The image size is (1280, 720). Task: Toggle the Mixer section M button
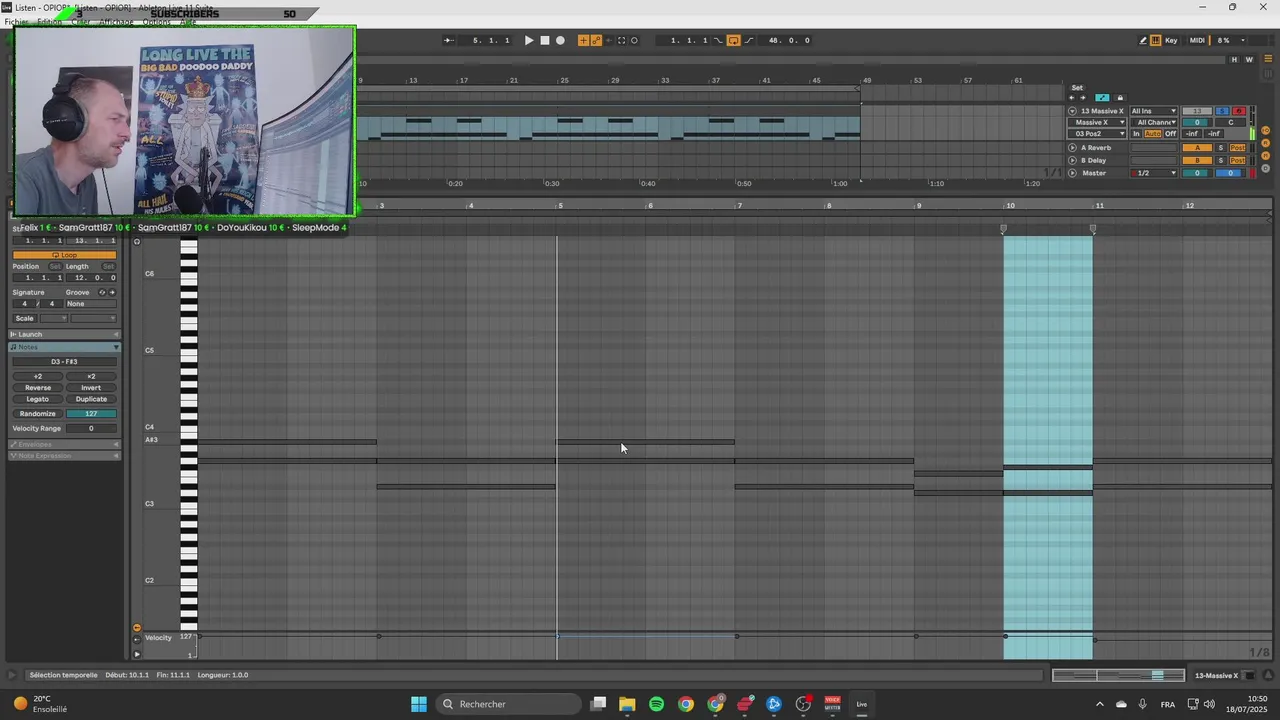[x=1266, y=155]
